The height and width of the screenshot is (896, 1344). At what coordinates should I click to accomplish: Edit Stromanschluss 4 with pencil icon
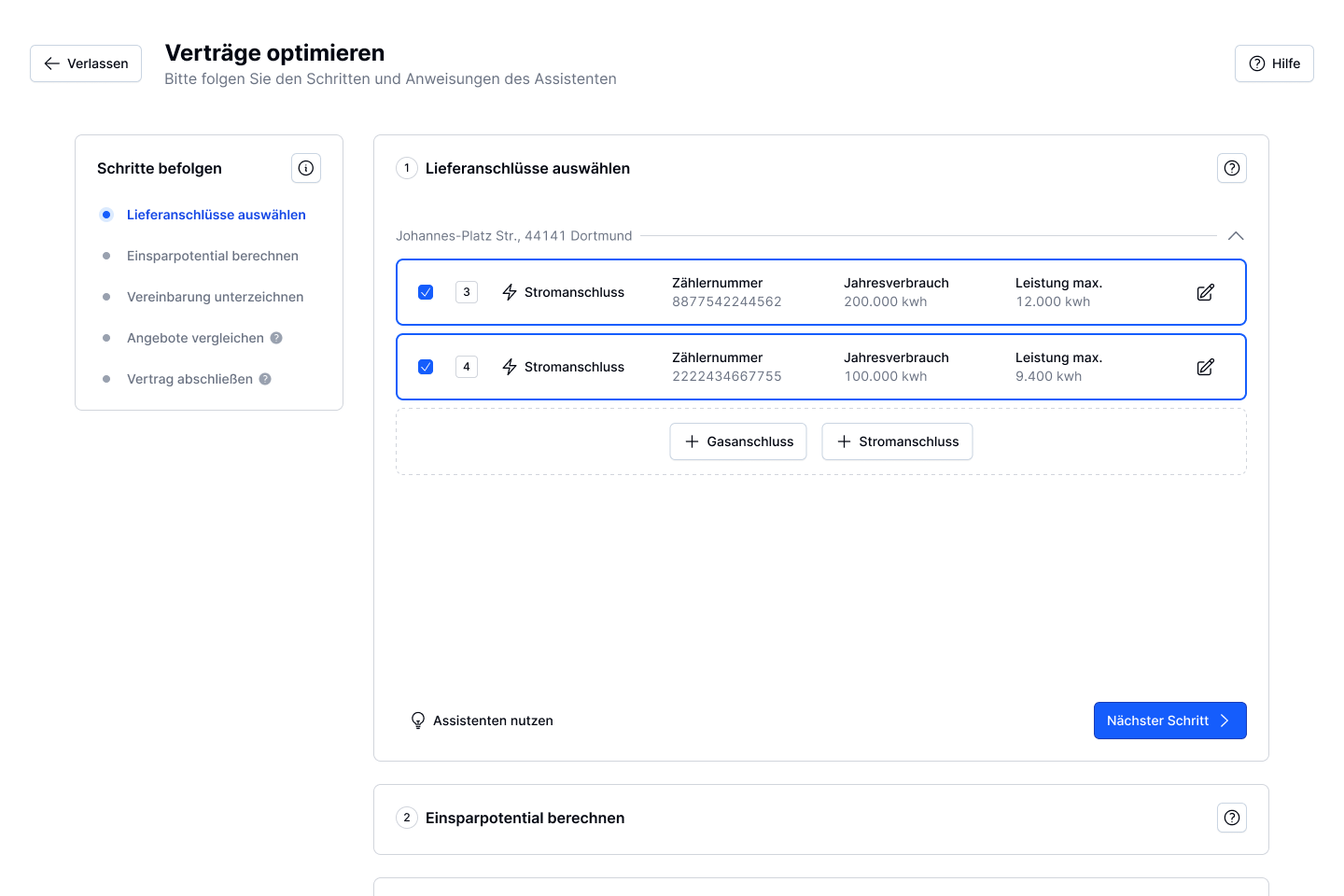1205,367
